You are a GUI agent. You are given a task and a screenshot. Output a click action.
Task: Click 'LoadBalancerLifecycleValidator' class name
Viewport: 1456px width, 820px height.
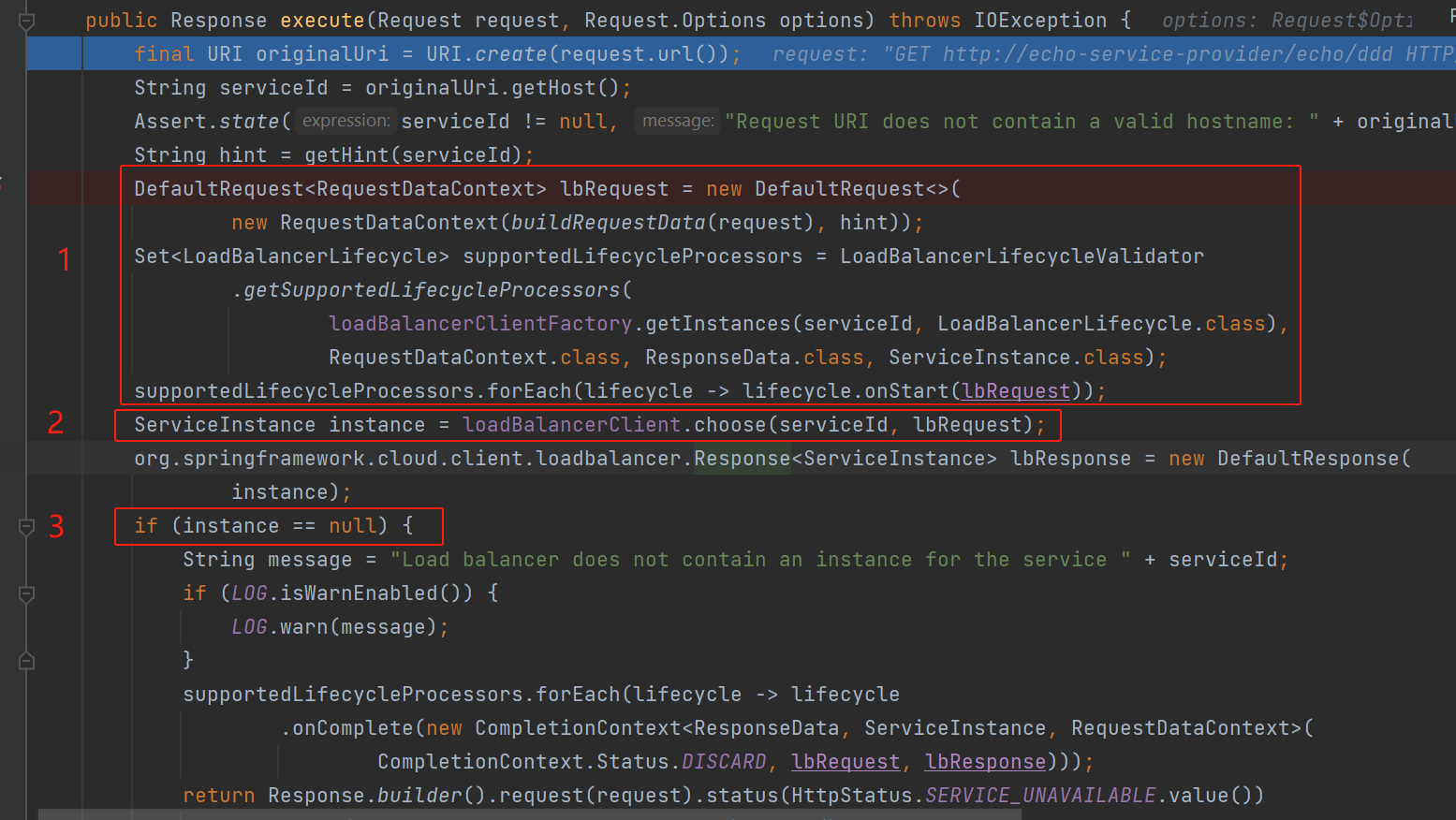coord(1022,256)
